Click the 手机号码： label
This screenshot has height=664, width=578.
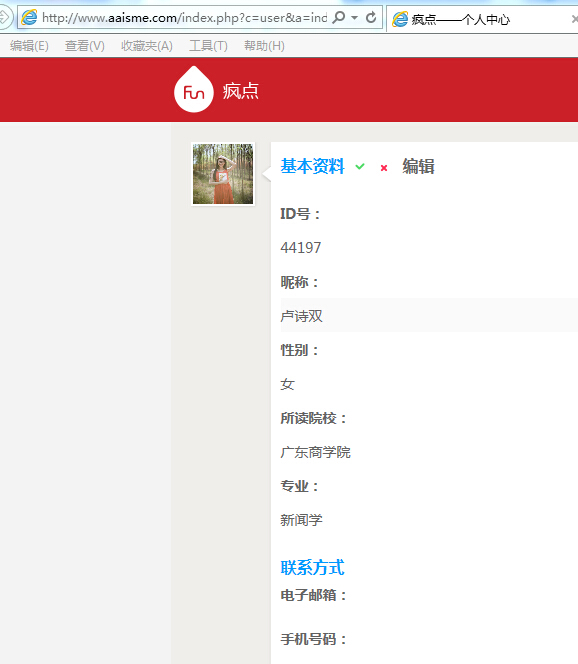(x=314, y=639)
